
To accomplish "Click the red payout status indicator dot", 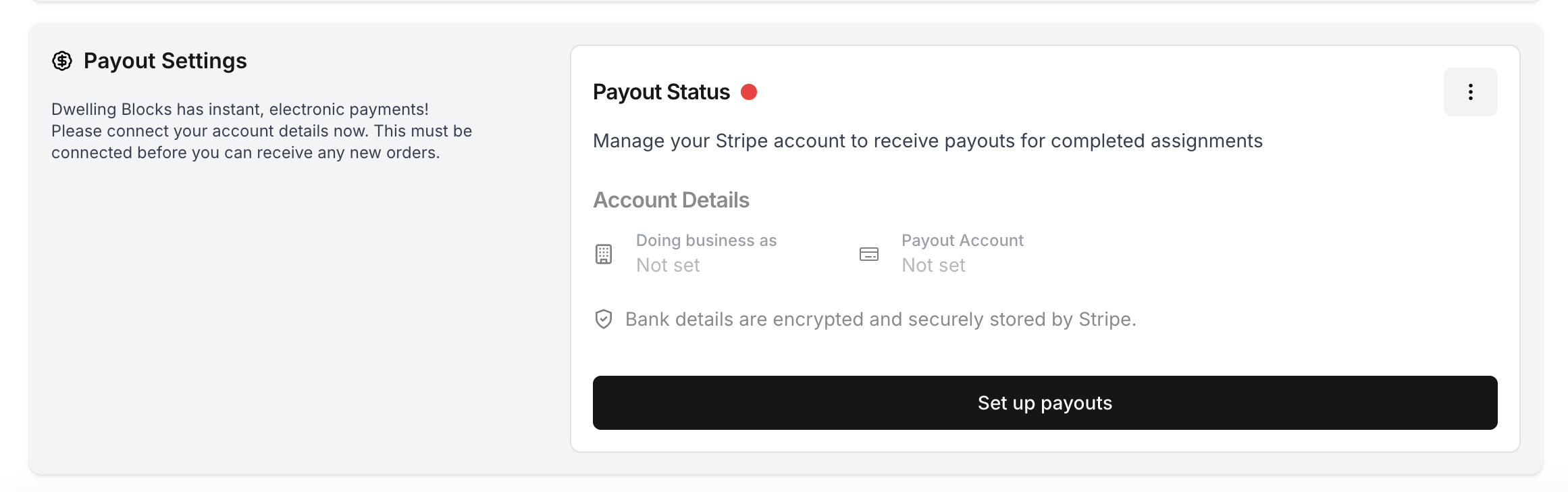I will pos(749,92).
